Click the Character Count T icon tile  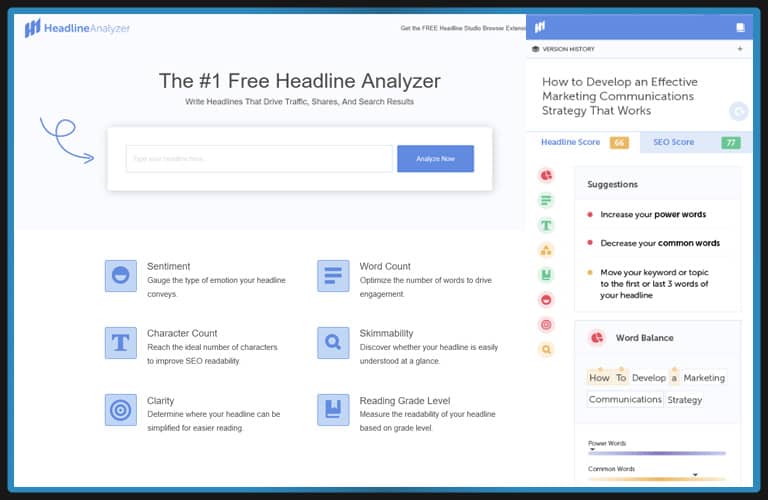point(120,343)
